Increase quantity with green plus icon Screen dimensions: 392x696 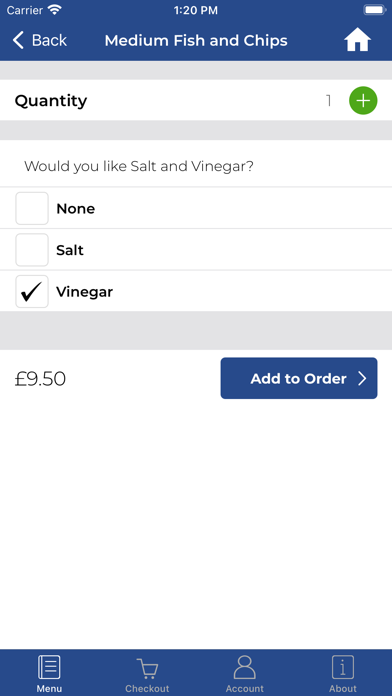363,101
